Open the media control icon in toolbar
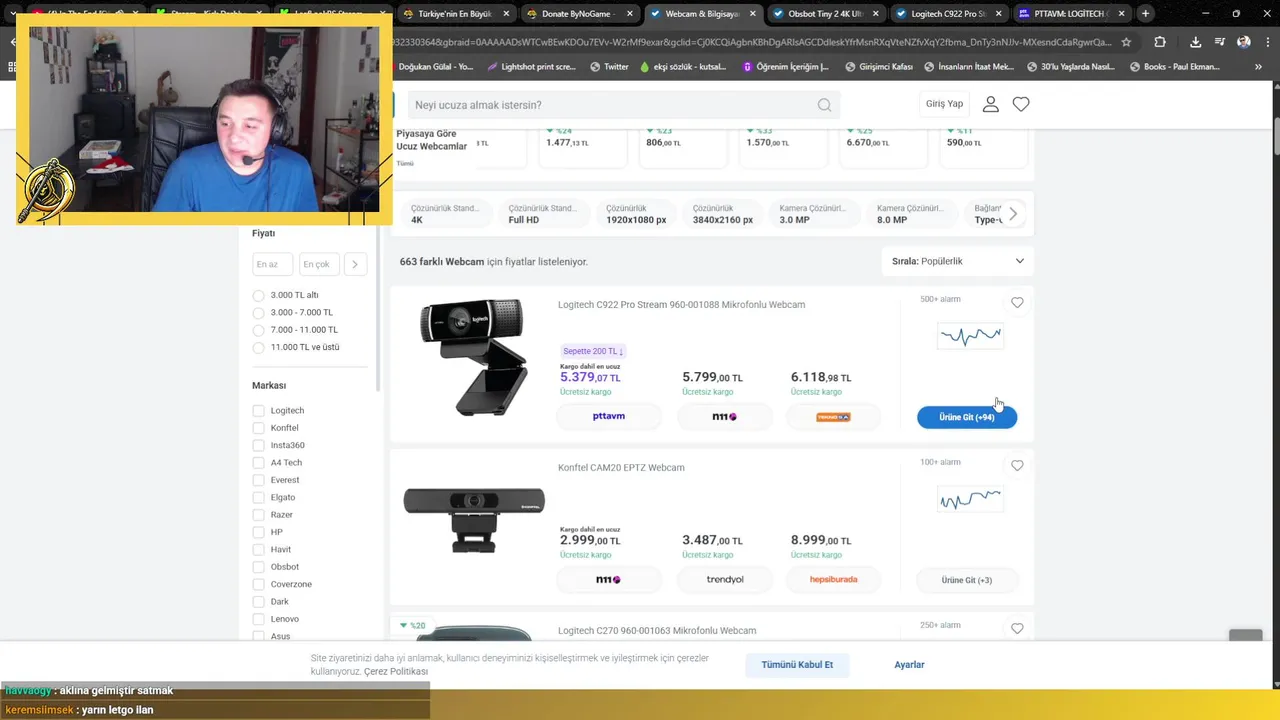Image resolution: width=1280 pixels, height=720 pixels. [x=1220, y=42]
